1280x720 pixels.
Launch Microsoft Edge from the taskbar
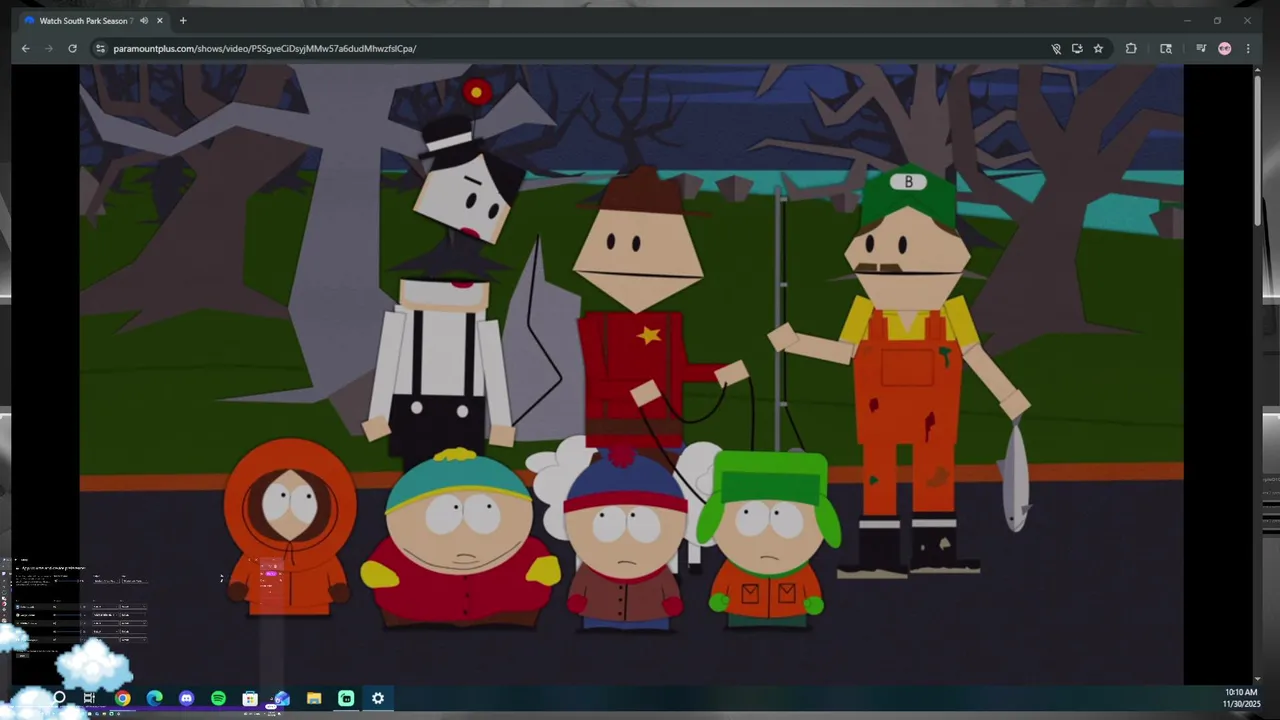coord(154,698)
